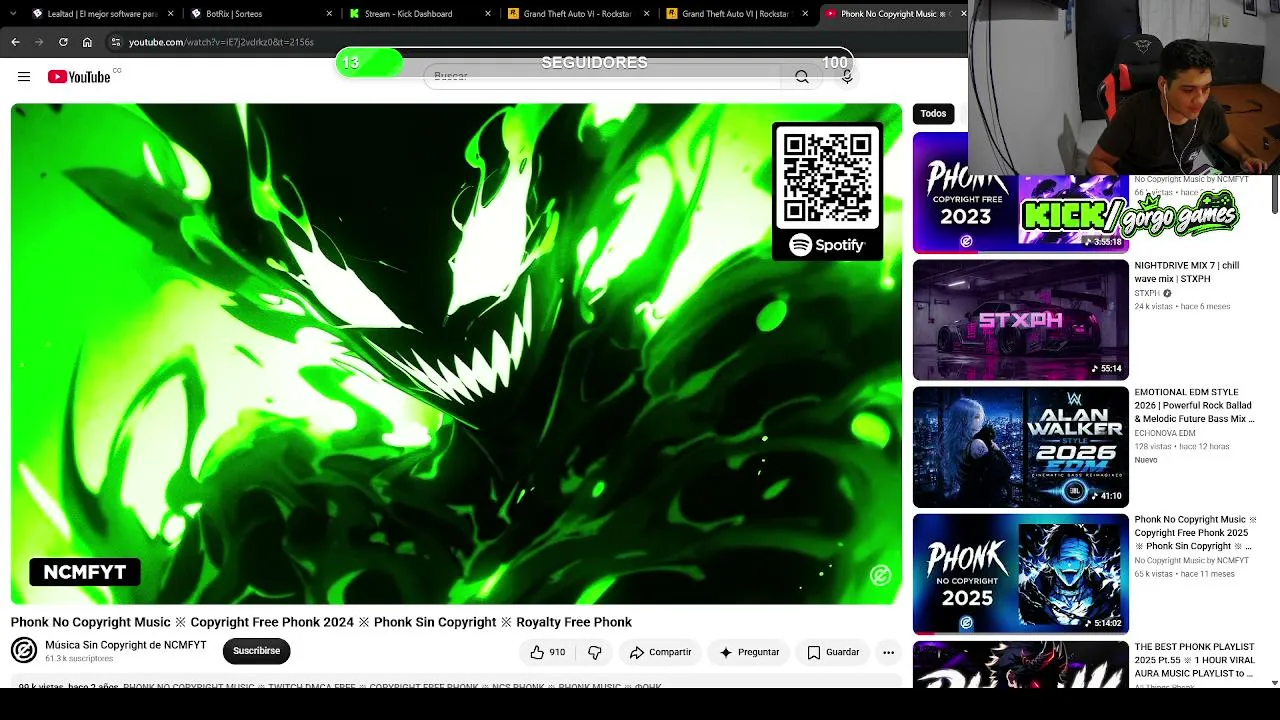Dislike the video with the thumbs-down icon
1280x720 pixels.
[595, 652]
